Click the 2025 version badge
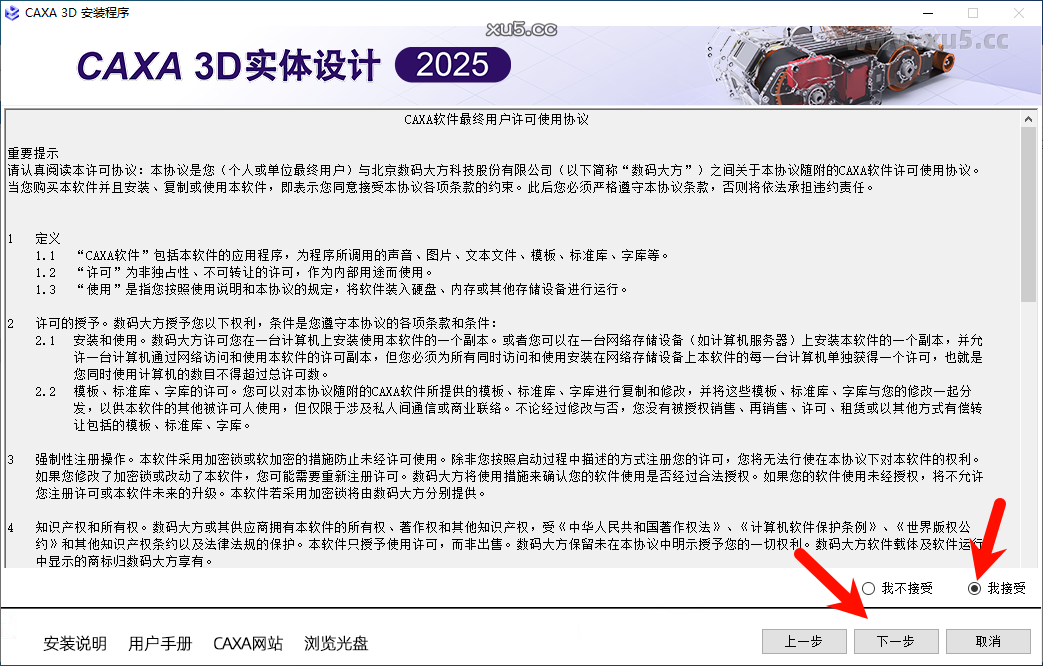Image resolution: width=1043 pixels, height=666 pixels. tap(452, 63)
